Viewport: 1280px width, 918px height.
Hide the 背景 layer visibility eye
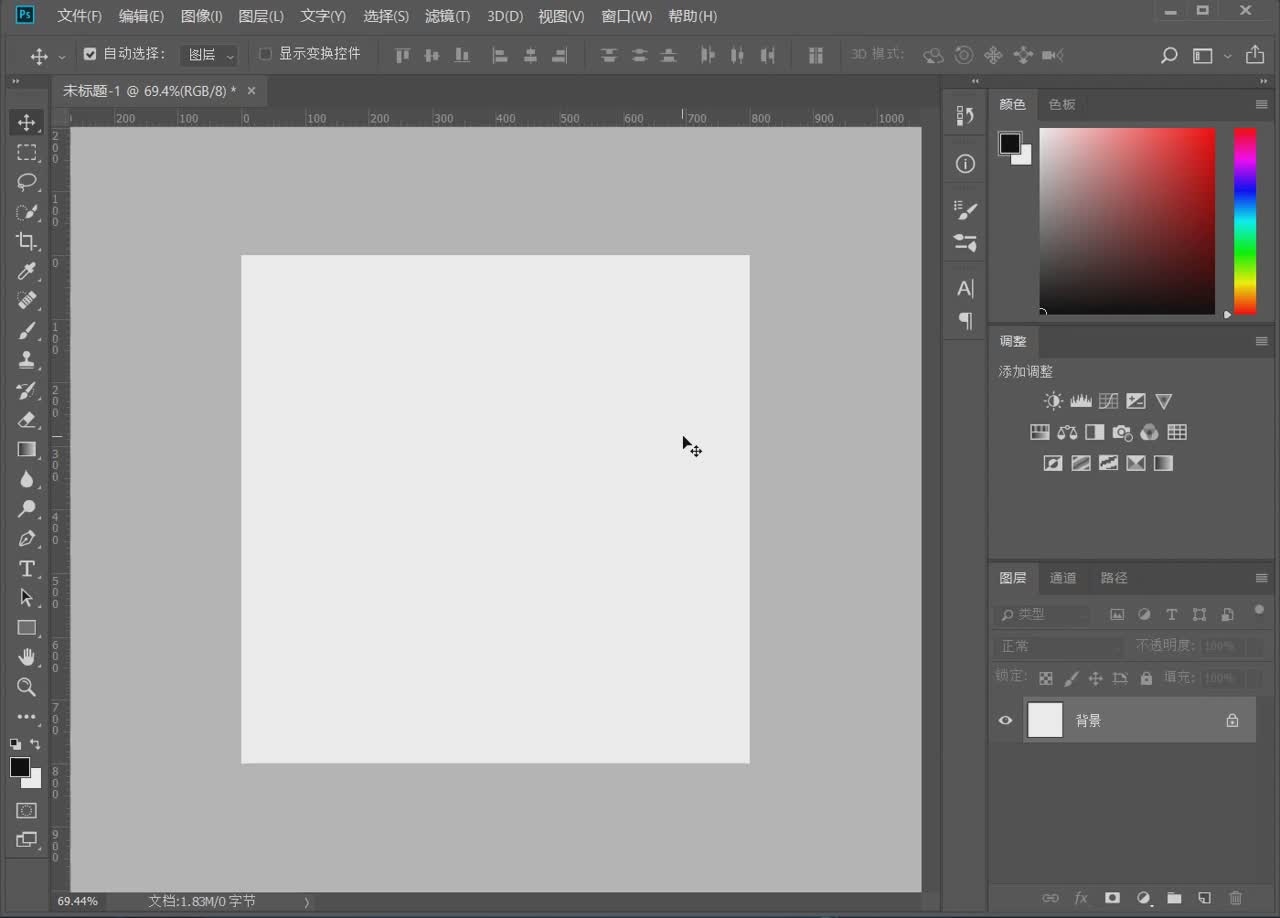(x=1005, y=720)
